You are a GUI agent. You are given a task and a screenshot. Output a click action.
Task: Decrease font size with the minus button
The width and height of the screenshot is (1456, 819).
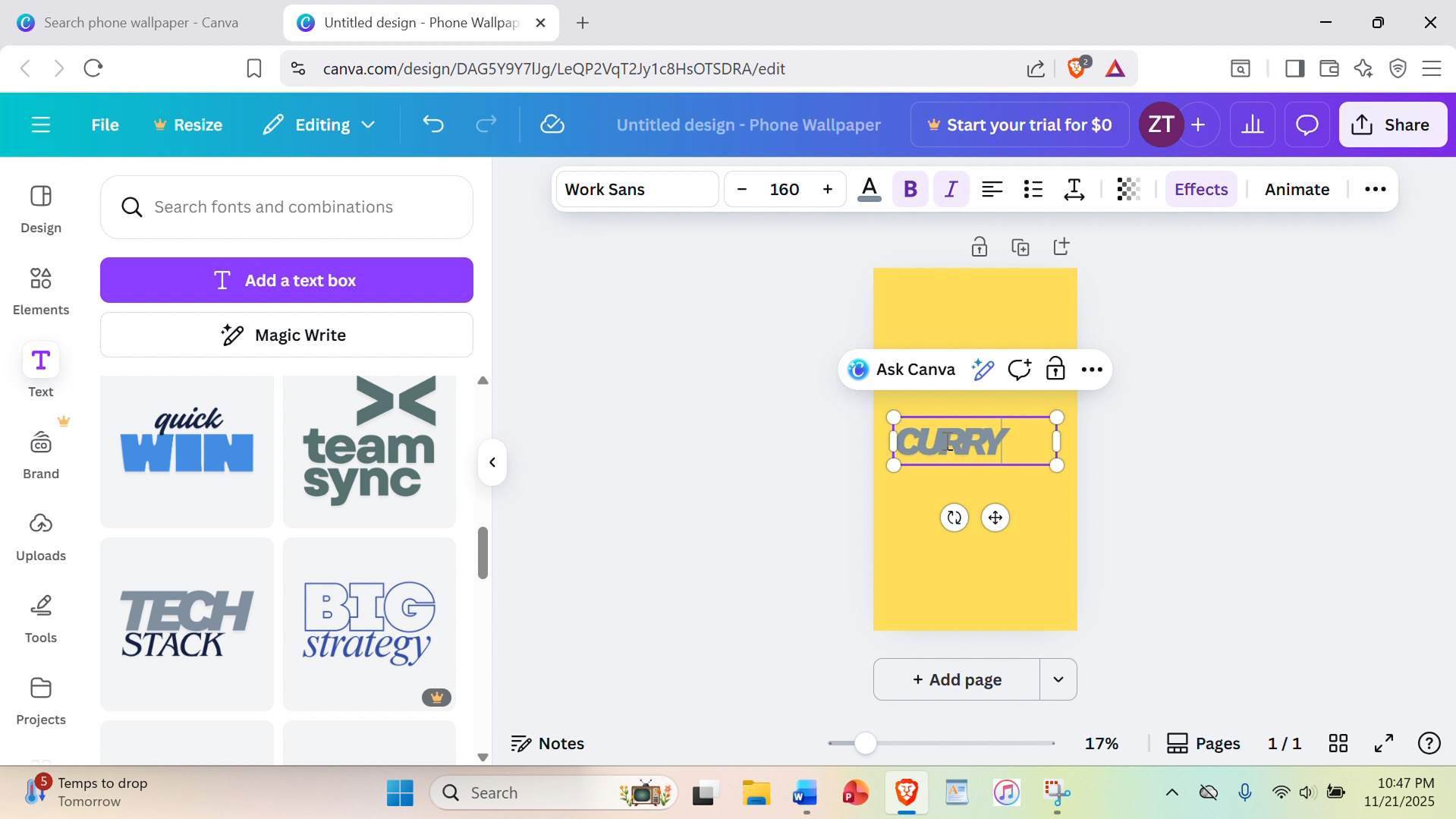pos(742,189)
